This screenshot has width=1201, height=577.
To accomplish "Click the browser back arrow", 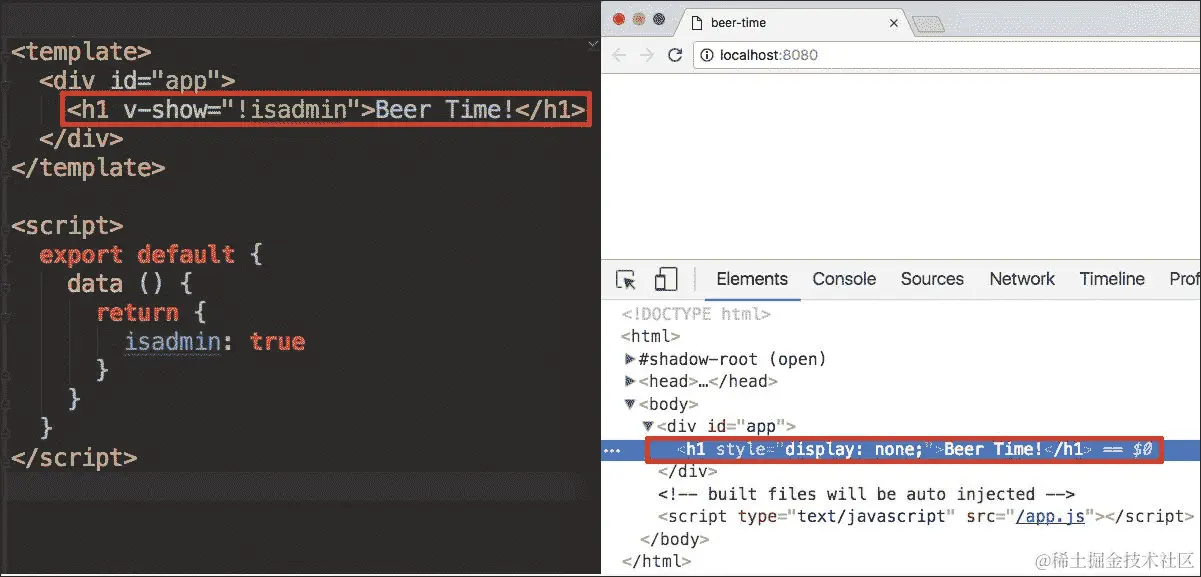I will [x=619, y=55].
